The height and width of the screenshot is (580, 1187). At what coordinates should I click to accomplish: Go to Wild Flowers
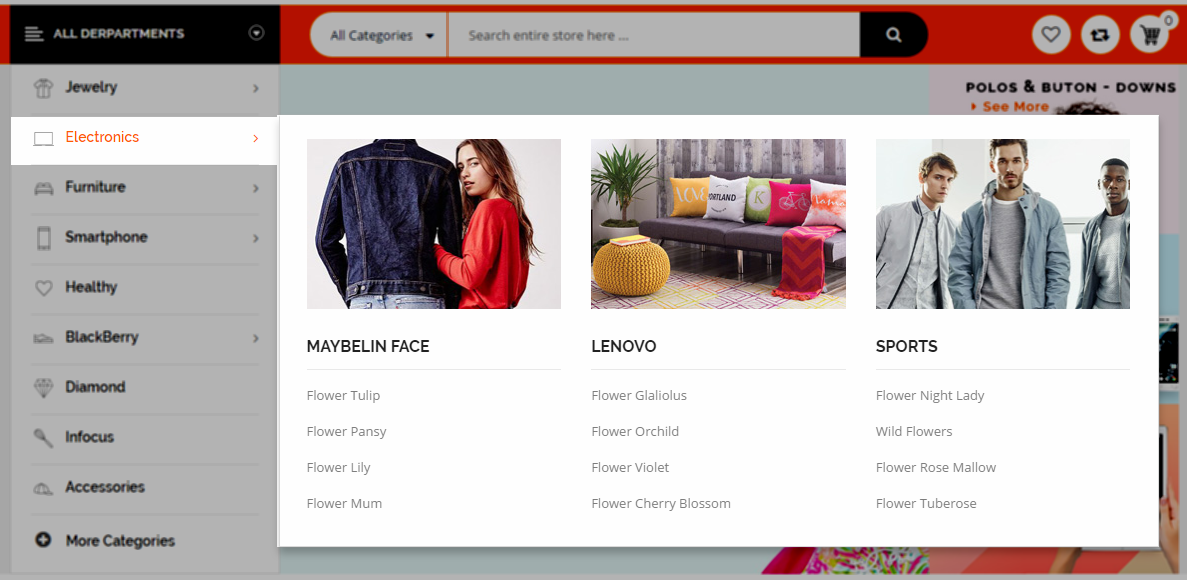point(914,432)
